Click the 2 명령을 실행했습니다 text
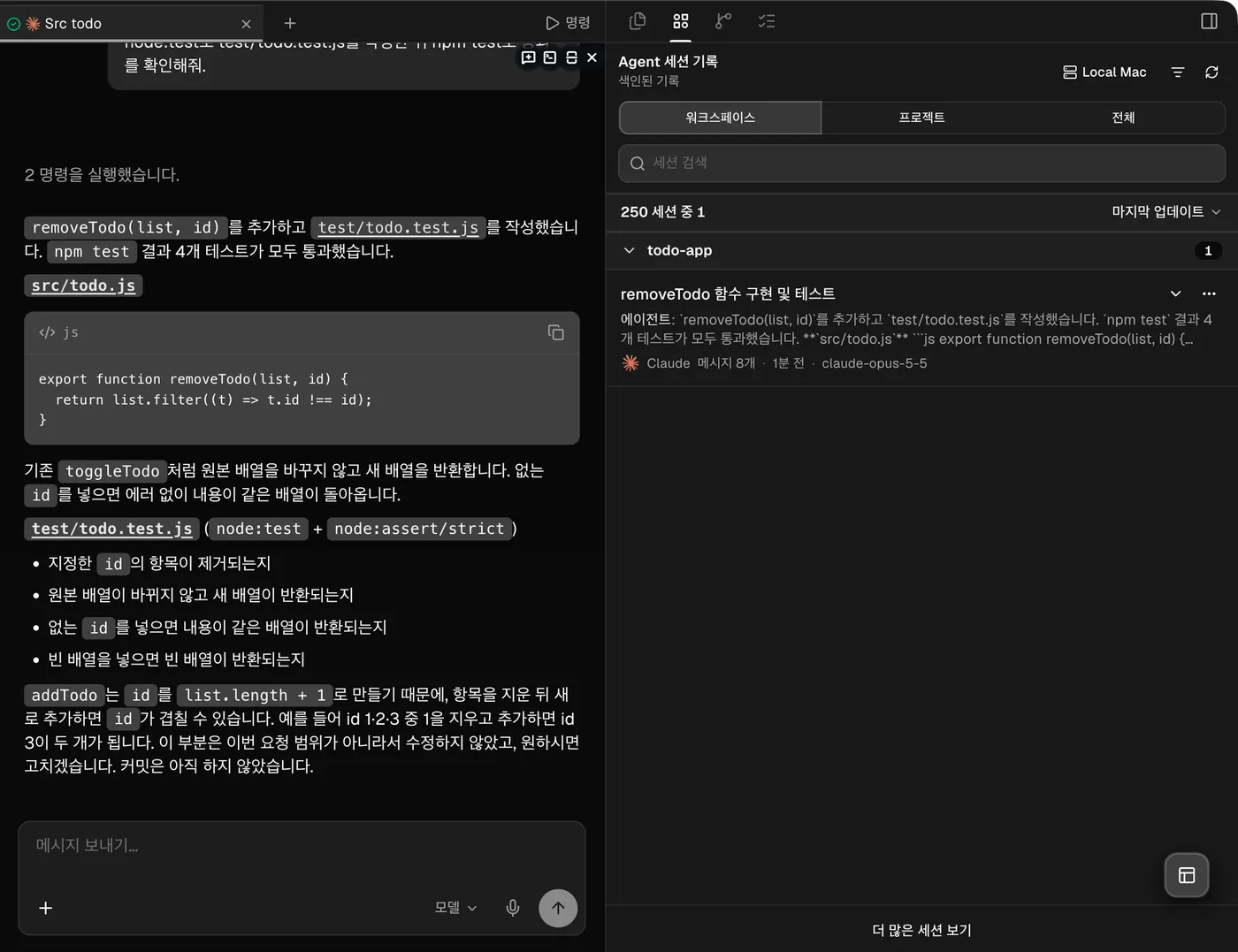Image resolution: width=1238 pixels, height=952 pixels. [102, 175]
